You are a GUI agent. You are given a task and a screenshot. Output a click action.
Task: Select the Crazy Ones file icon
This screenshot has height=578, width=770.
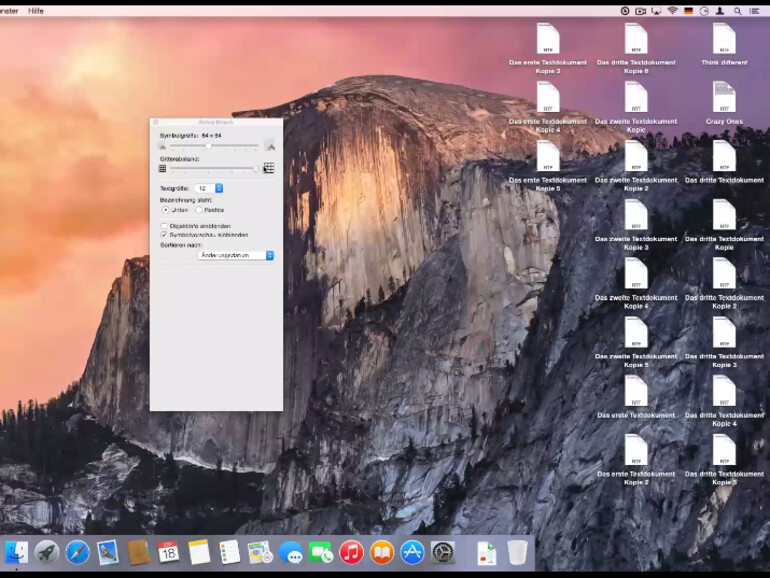point(724,97)
